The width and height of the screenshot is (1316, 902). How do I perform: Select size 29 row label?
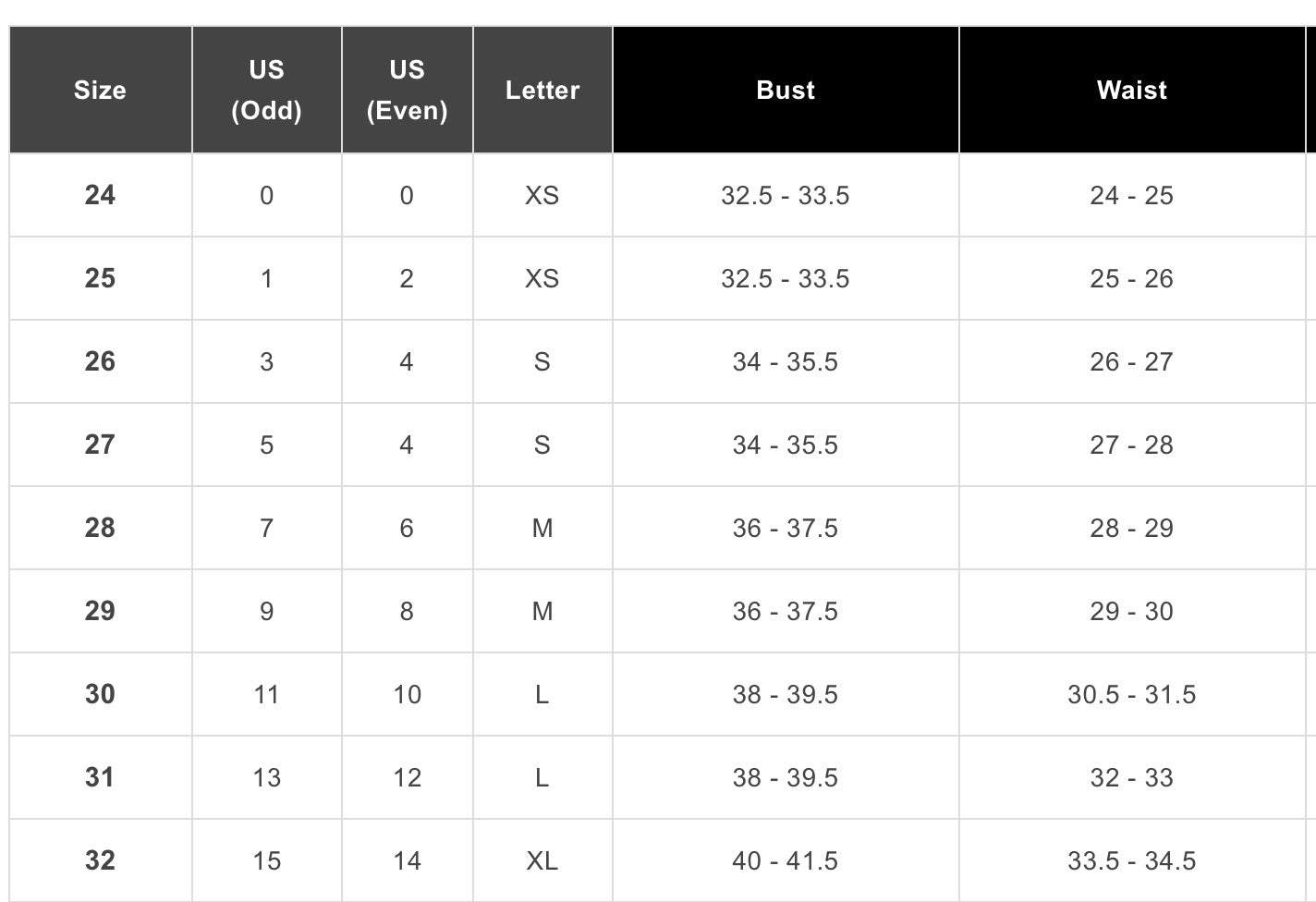100,611
